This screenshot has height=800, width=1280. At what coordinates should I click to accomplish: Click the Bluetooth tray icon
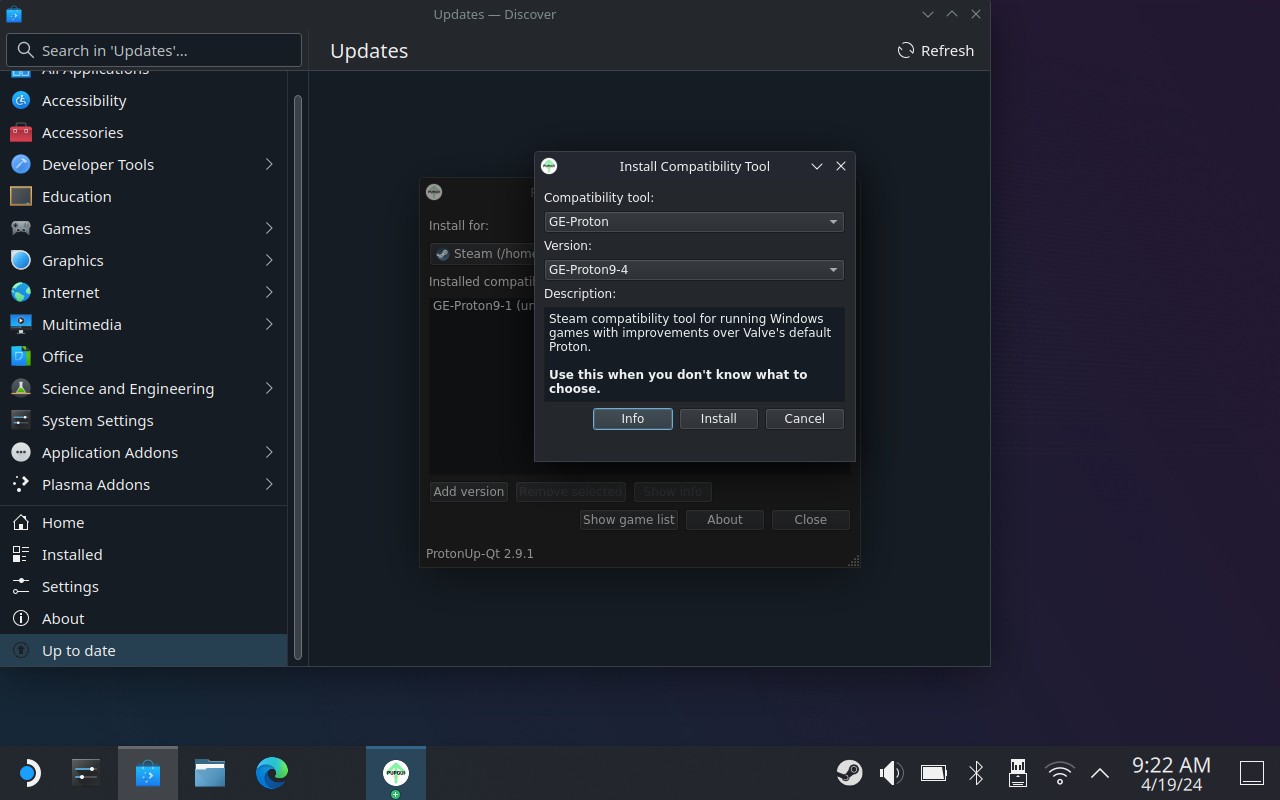click(976, 773)
